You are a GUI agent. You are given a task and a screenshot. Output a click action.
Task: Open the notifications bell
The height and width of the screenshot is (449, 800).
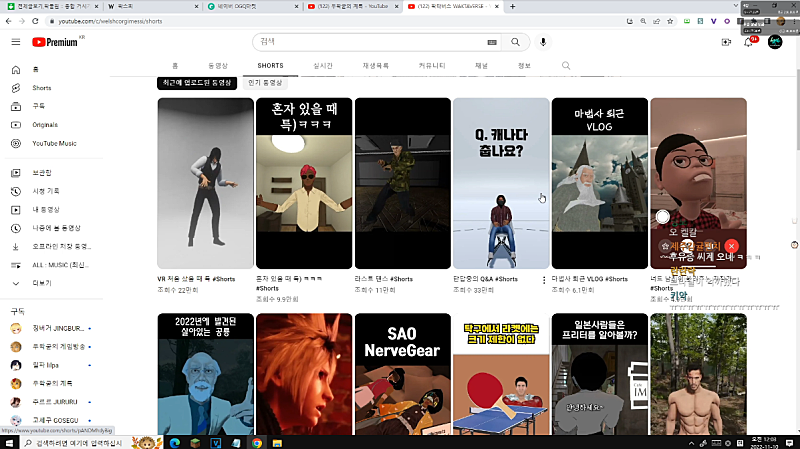pos(748,42)
